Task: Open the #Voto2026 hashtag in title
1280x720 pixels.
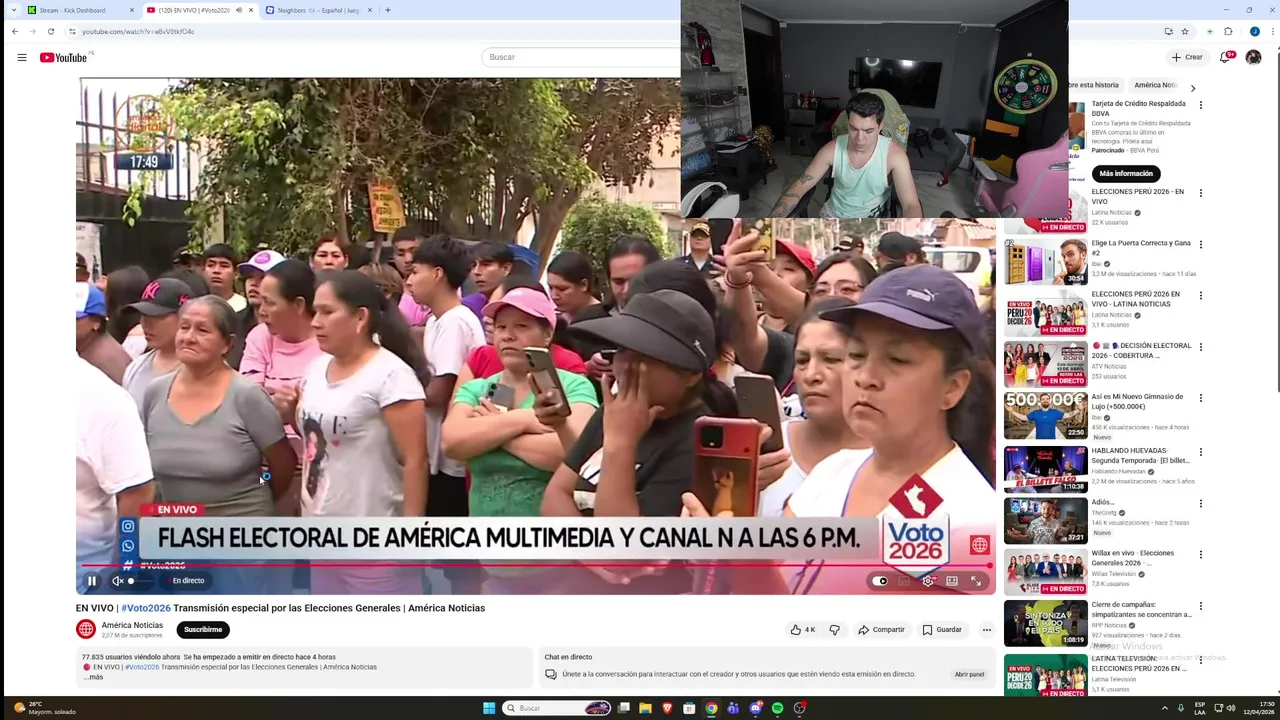Action: tap(146, 608)
